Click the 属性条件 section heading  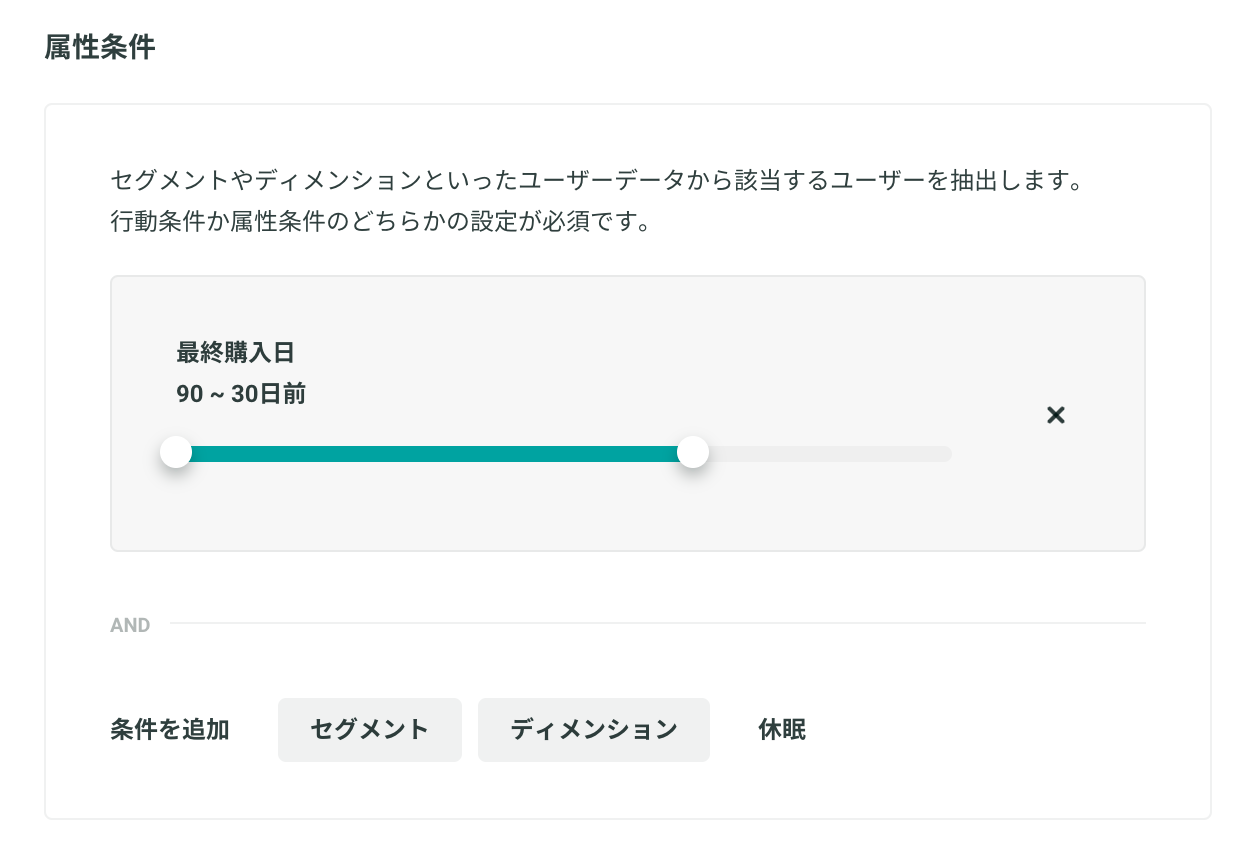100,47
